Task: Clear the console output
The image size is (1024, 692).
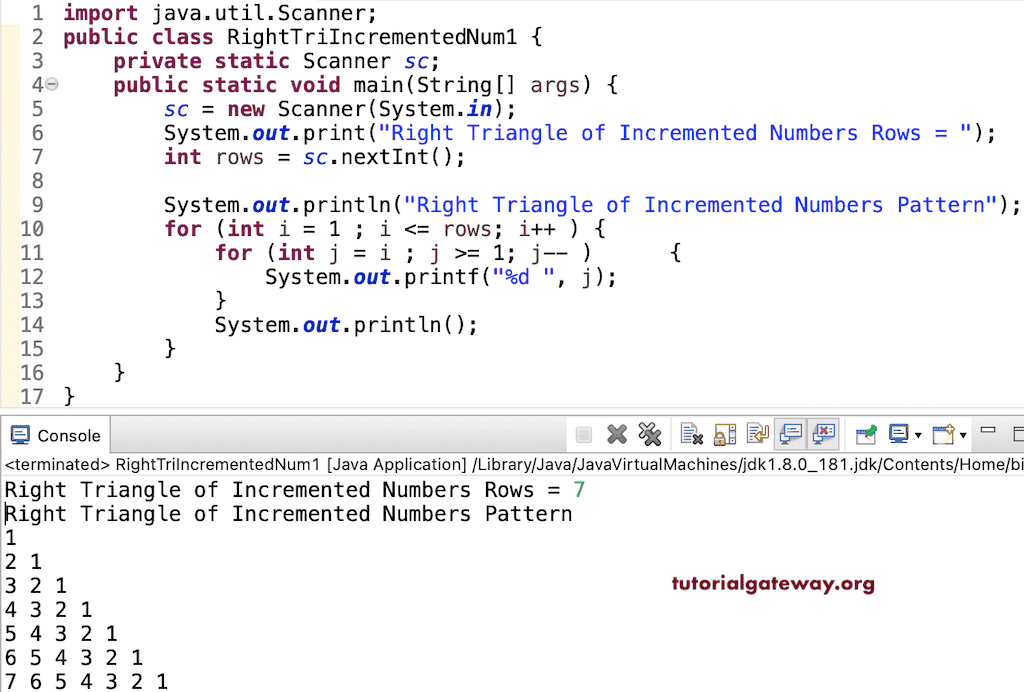Action: [689, 434]
